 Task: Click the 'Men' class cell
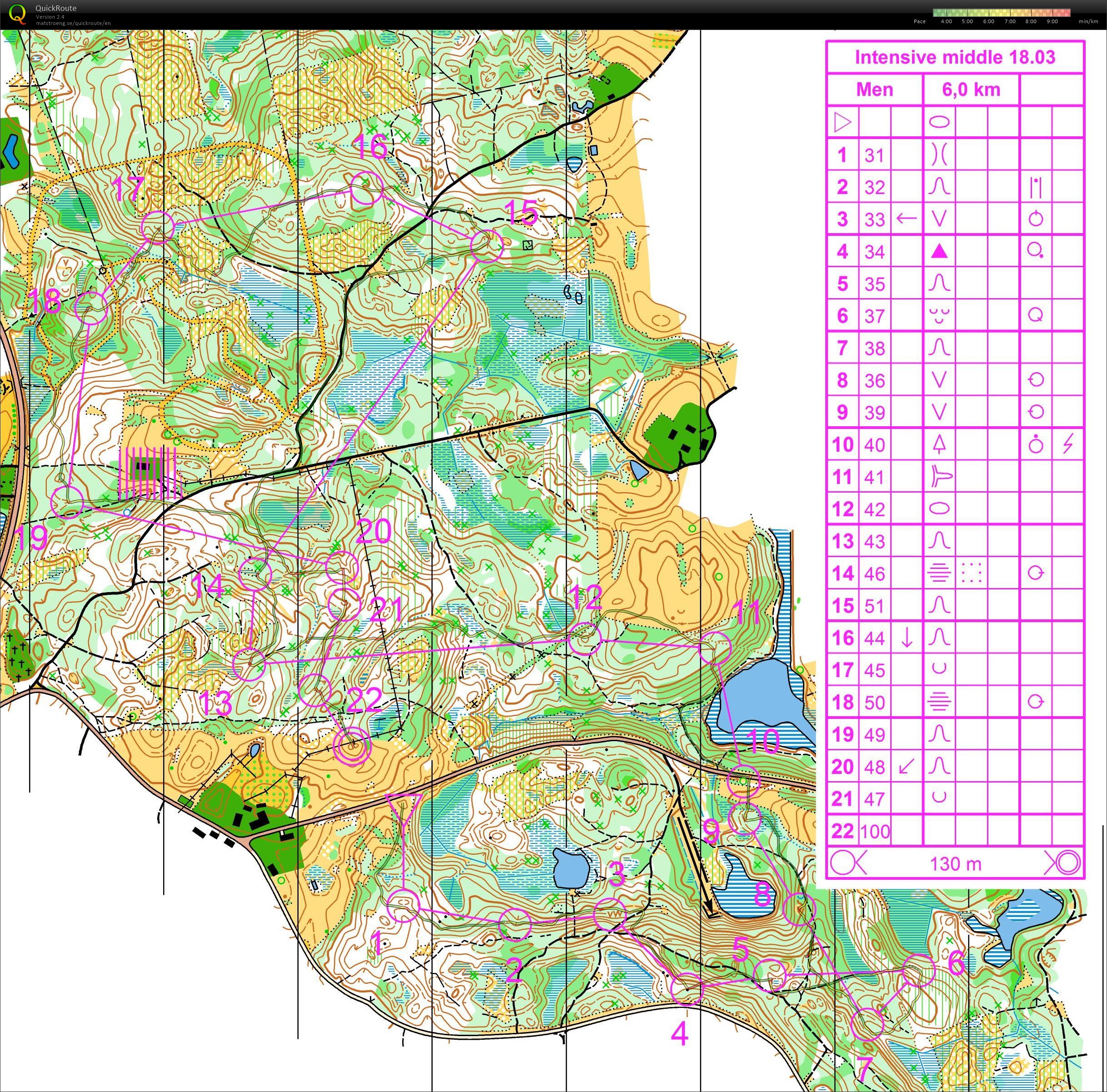click(874, 90)
